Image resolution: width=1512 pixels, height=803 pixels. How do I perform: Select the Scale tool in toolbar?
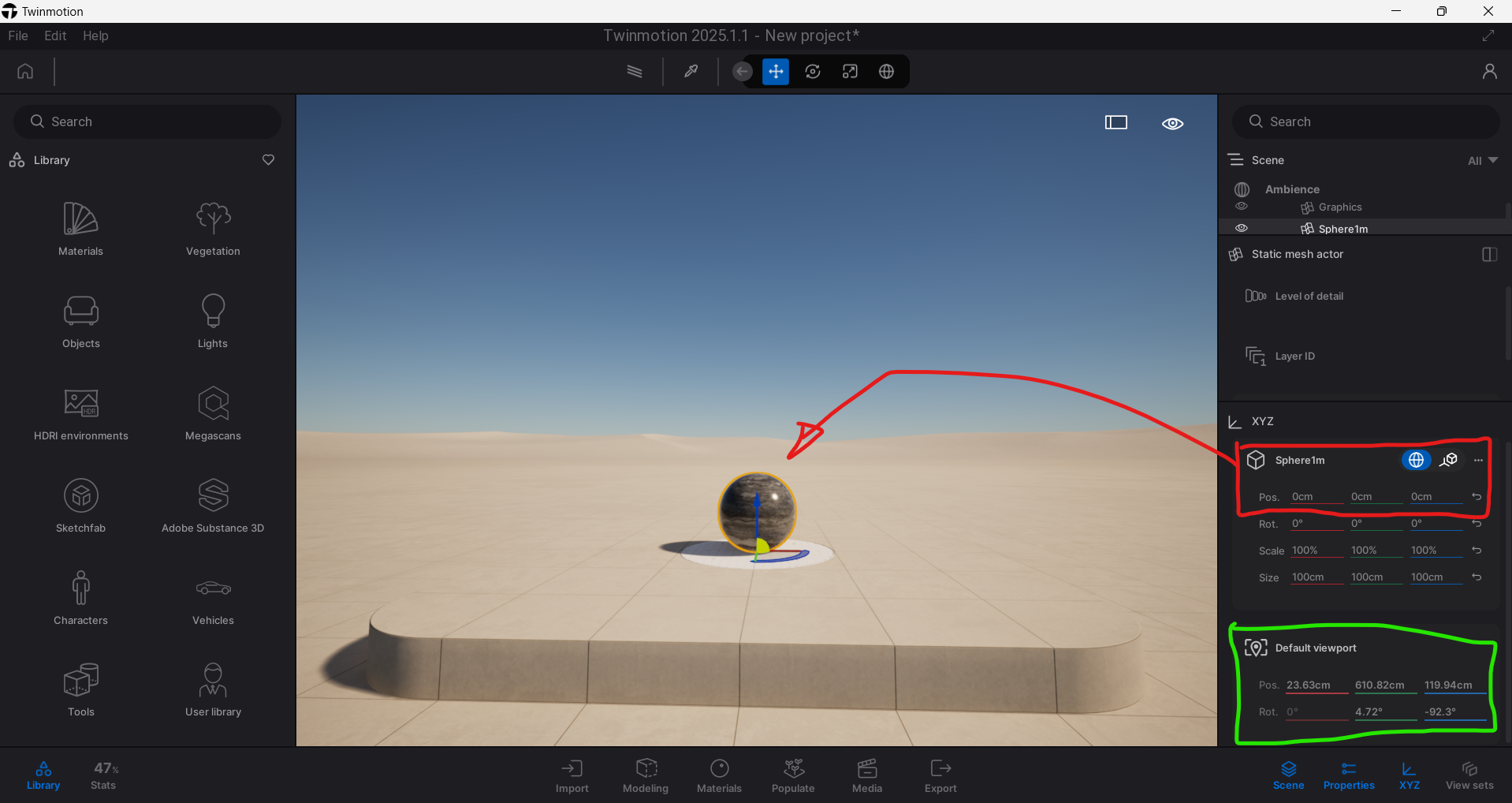pyautogui.click(x=850, y=72)
